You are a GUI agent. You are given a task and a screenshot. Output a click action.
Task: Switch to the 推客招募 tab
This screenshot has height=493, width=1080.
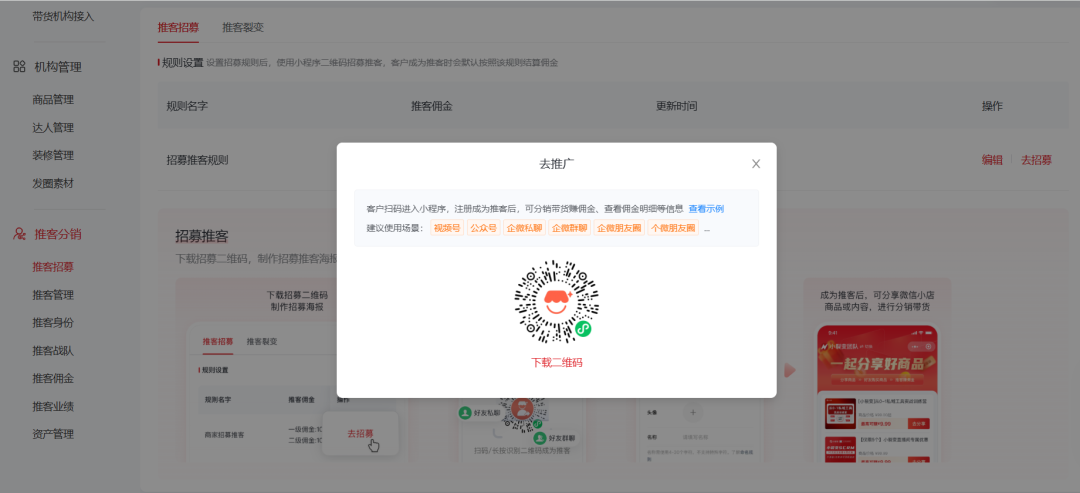(x=178, y=28)
